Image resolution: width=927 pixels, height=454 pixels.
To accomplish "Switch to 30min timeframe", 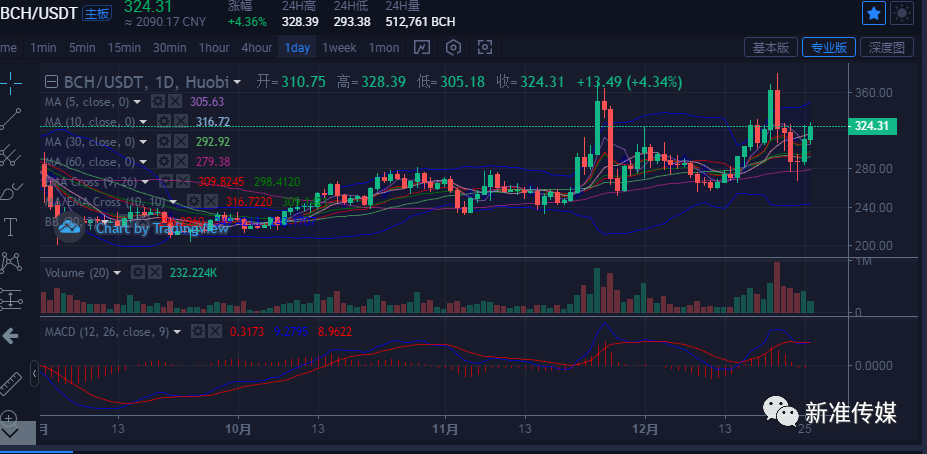I will point(170,48).
